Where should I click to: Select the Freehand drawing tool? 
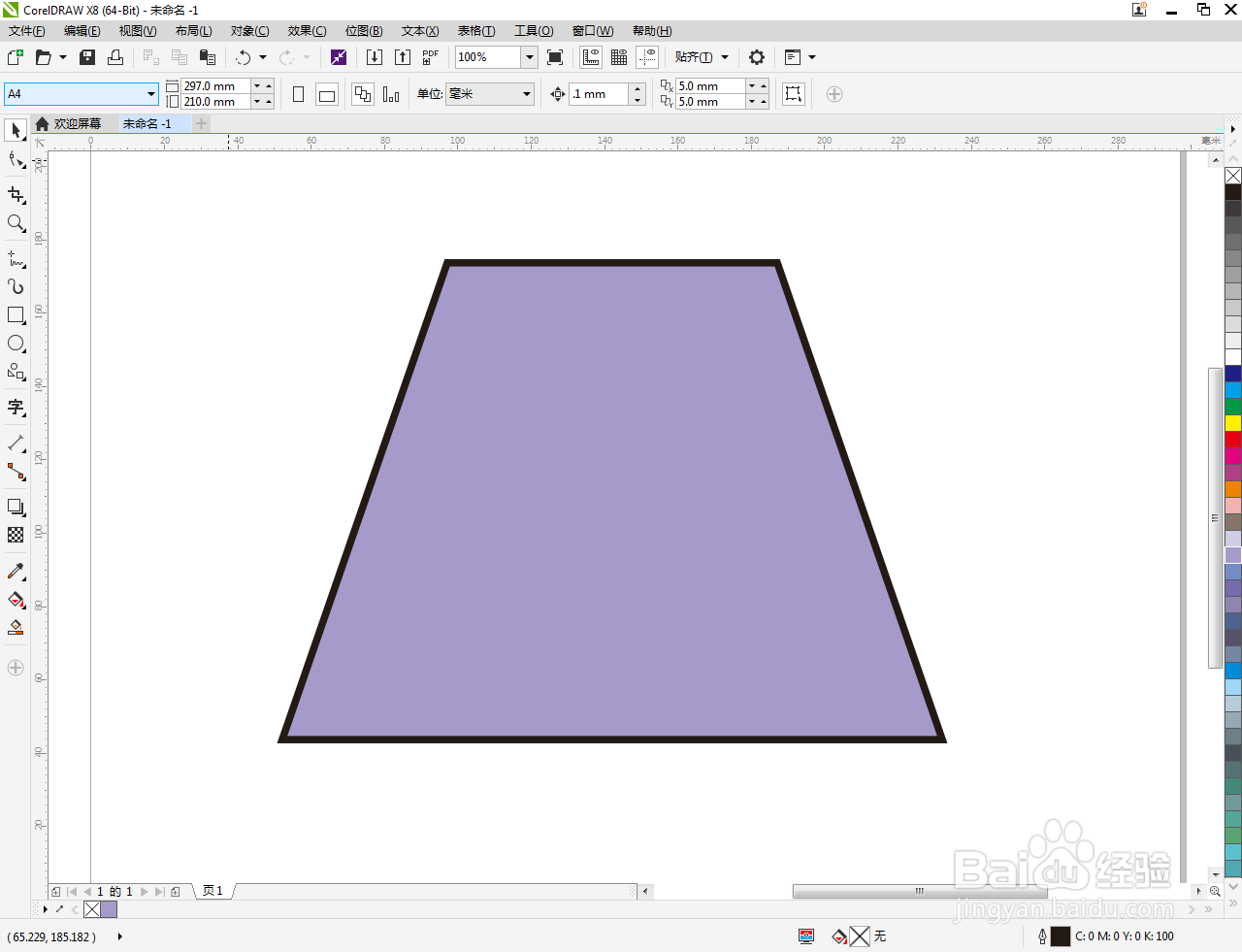pos(16,259)
